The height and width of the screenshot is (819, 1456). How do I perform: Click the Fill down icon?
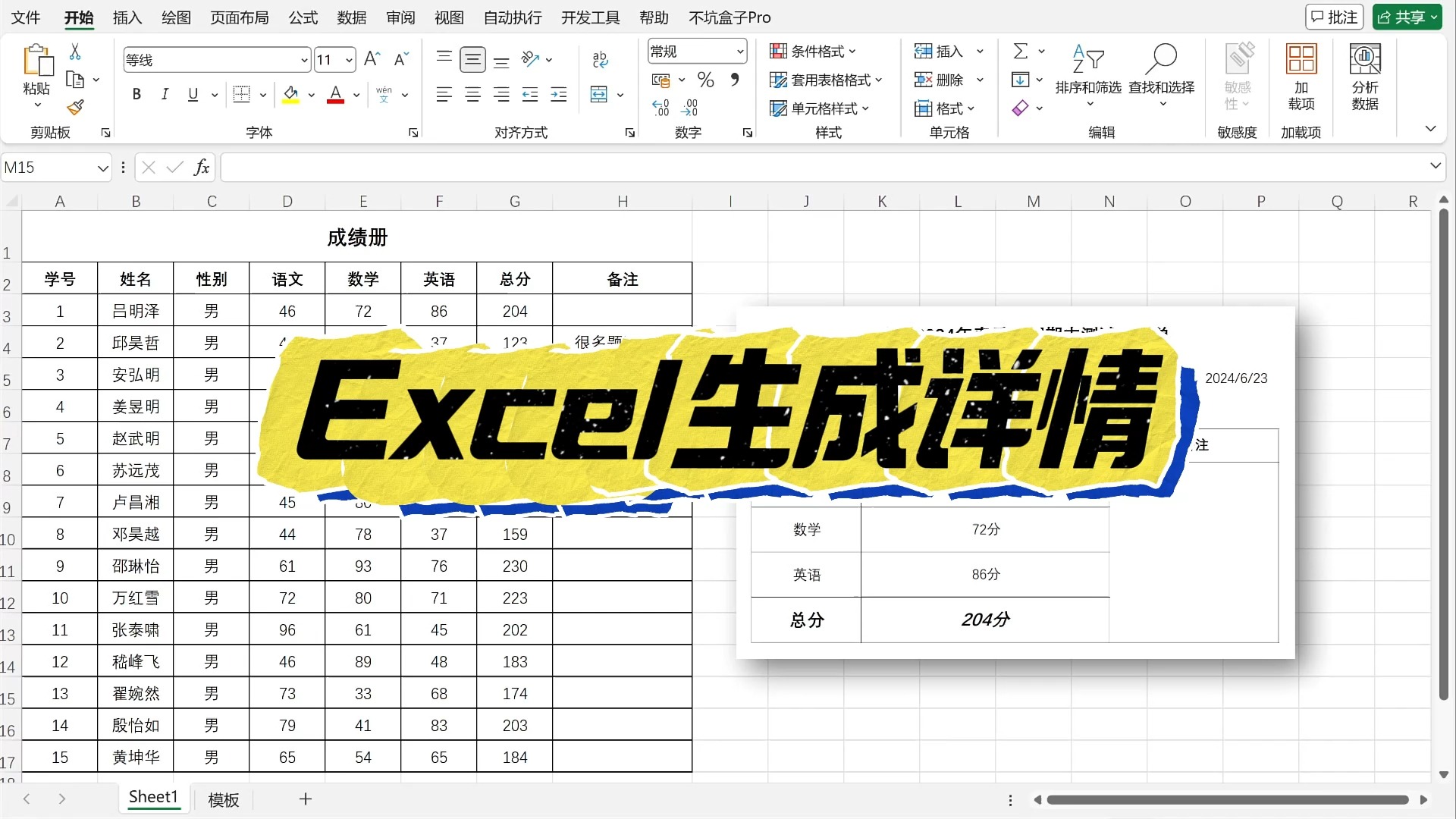(x=1021, y=80)
